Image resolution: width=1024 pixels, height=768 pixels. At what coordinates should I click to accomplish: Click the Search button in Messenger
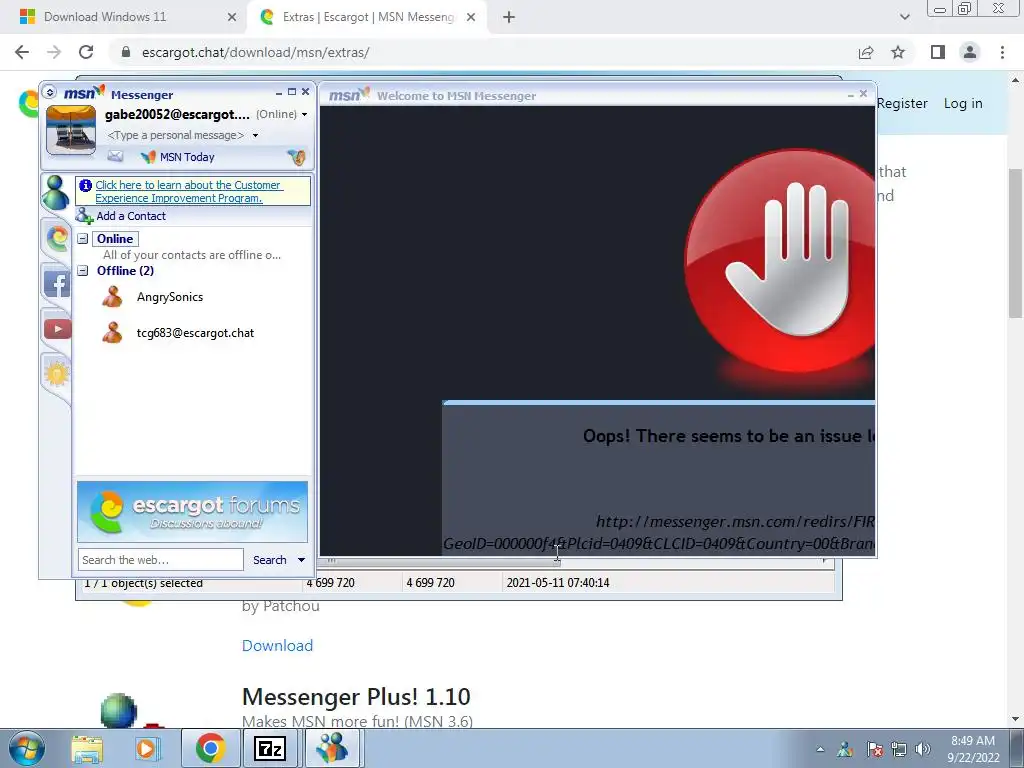tap(270, 560)
